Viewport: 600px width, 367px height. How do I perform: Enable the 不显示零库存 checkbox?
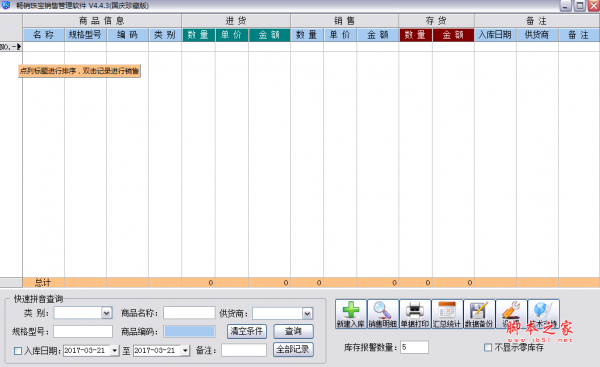[488, 347]
